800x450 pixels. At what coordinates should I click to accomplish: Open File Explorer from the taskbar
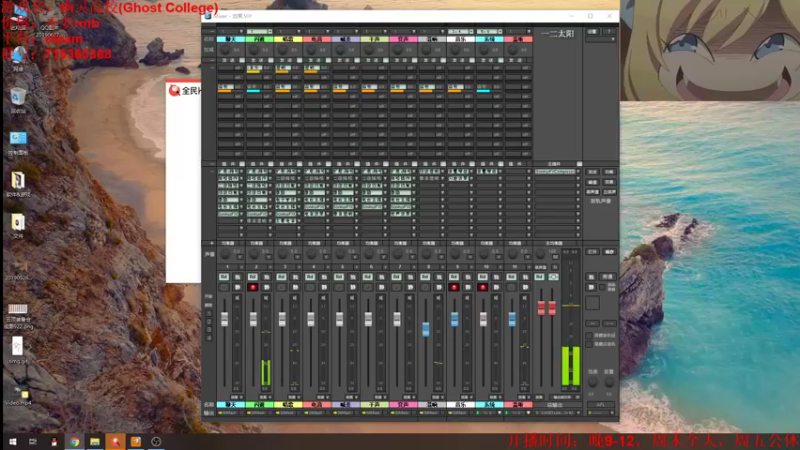pos(95,441)
